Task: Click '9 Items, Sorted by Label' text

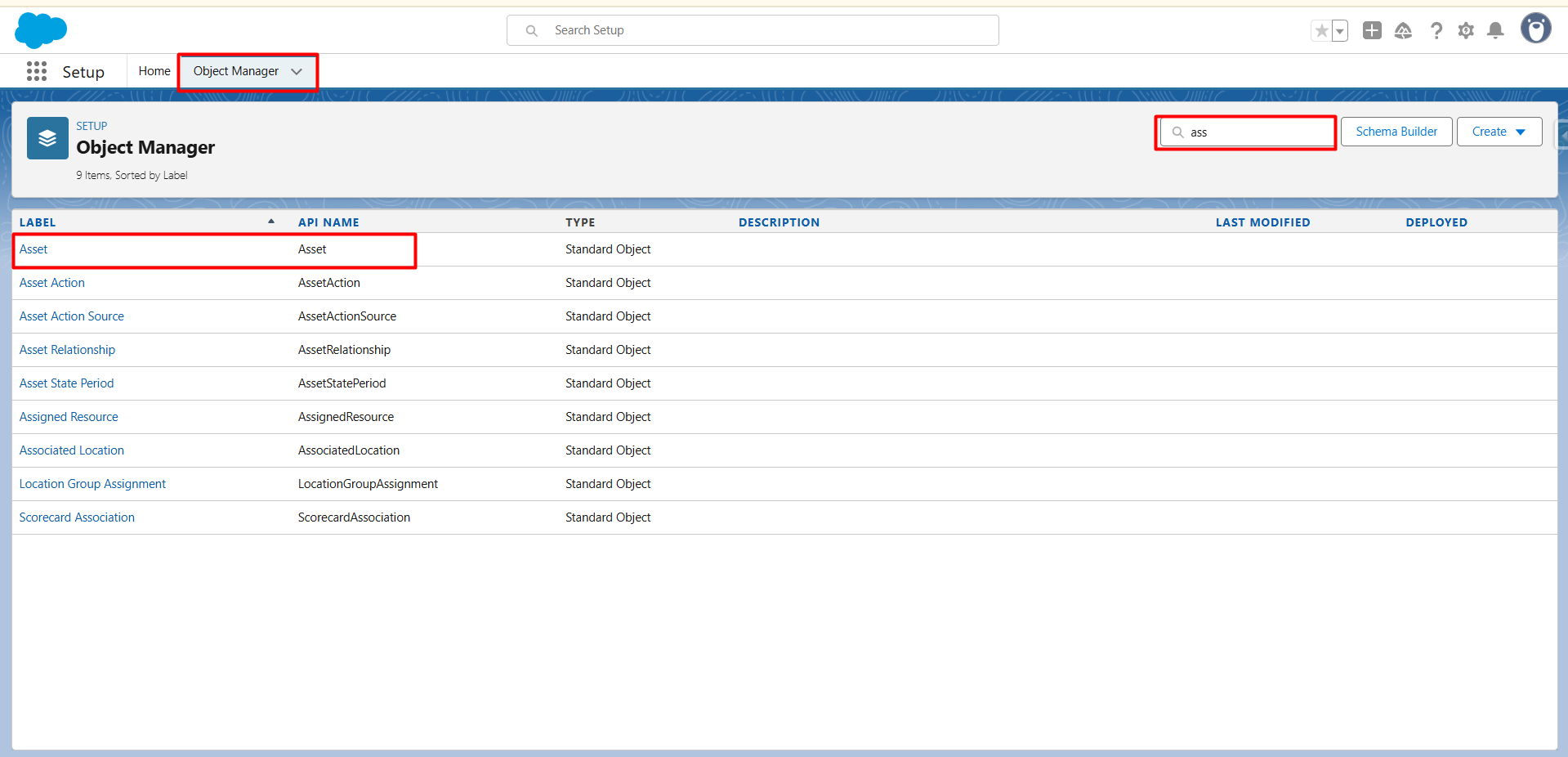Action: coord(132,175)
